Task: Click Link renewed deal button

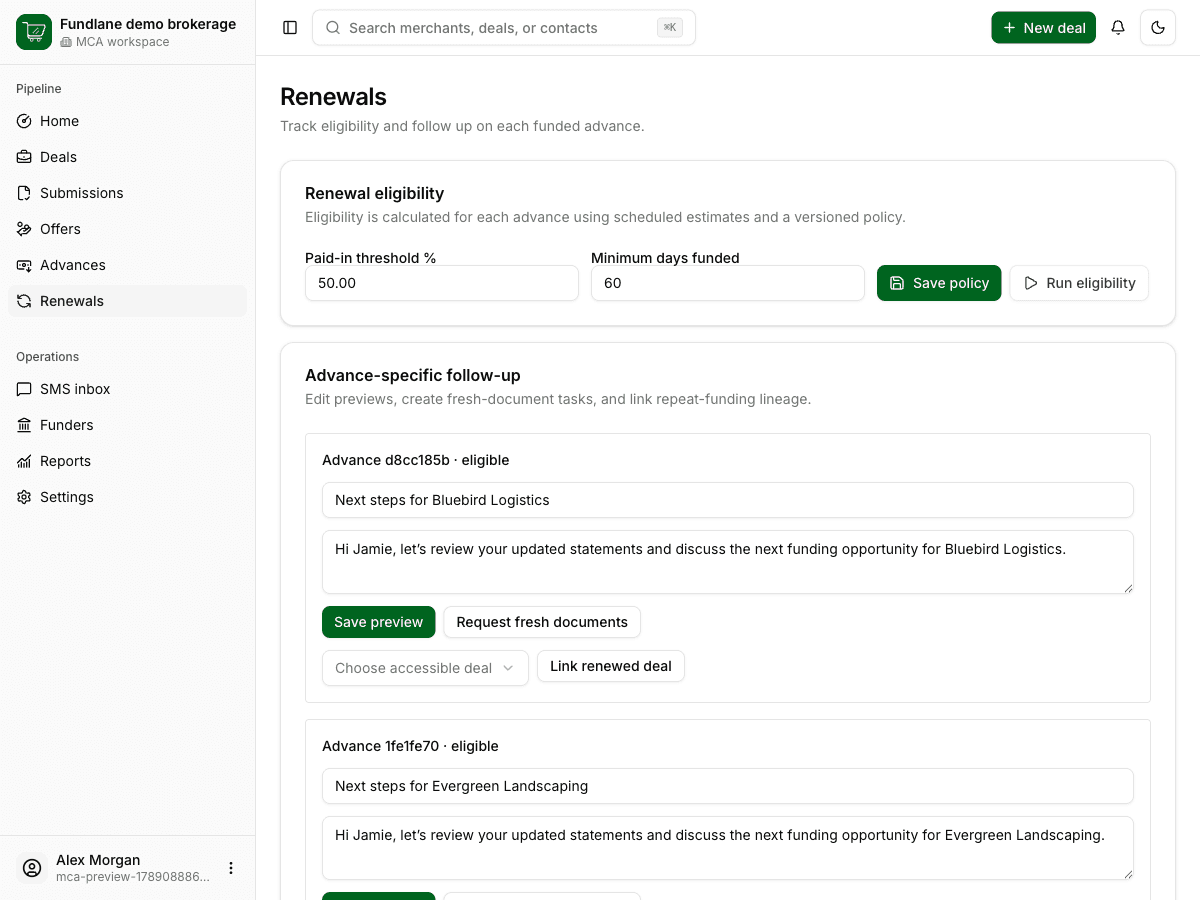Action: point(611,666)
